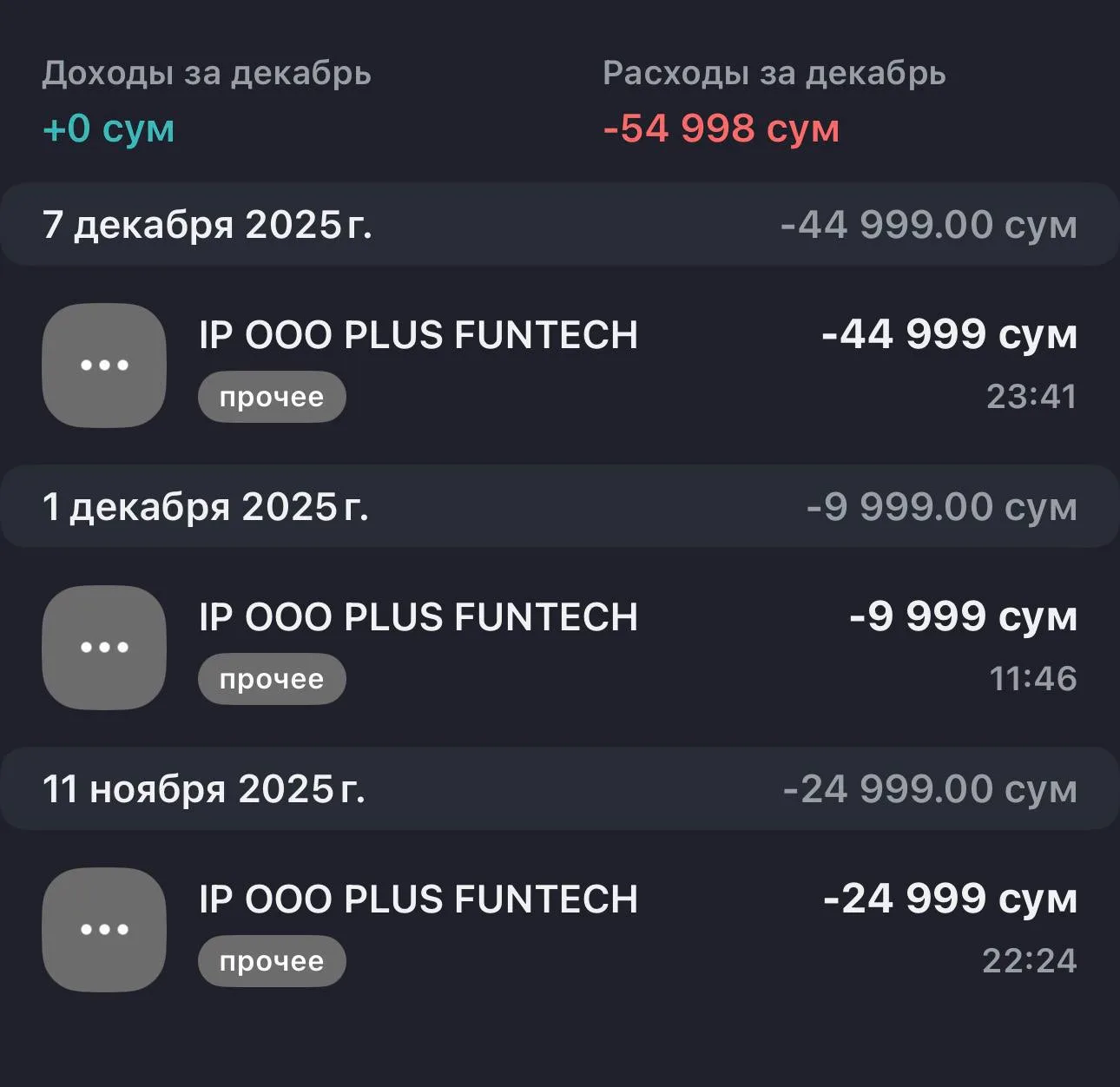Select the «Расходы за декабрь» label
Viewport: 1120px width, 1087px height.
click(774, 74)
